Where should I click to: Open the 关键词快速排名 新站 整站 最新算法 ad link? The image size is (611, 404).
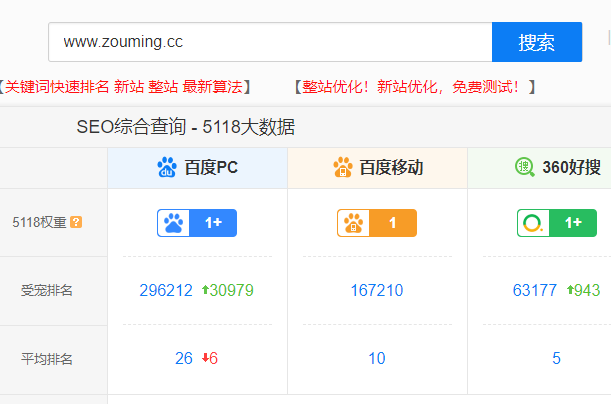pos(124,86)
